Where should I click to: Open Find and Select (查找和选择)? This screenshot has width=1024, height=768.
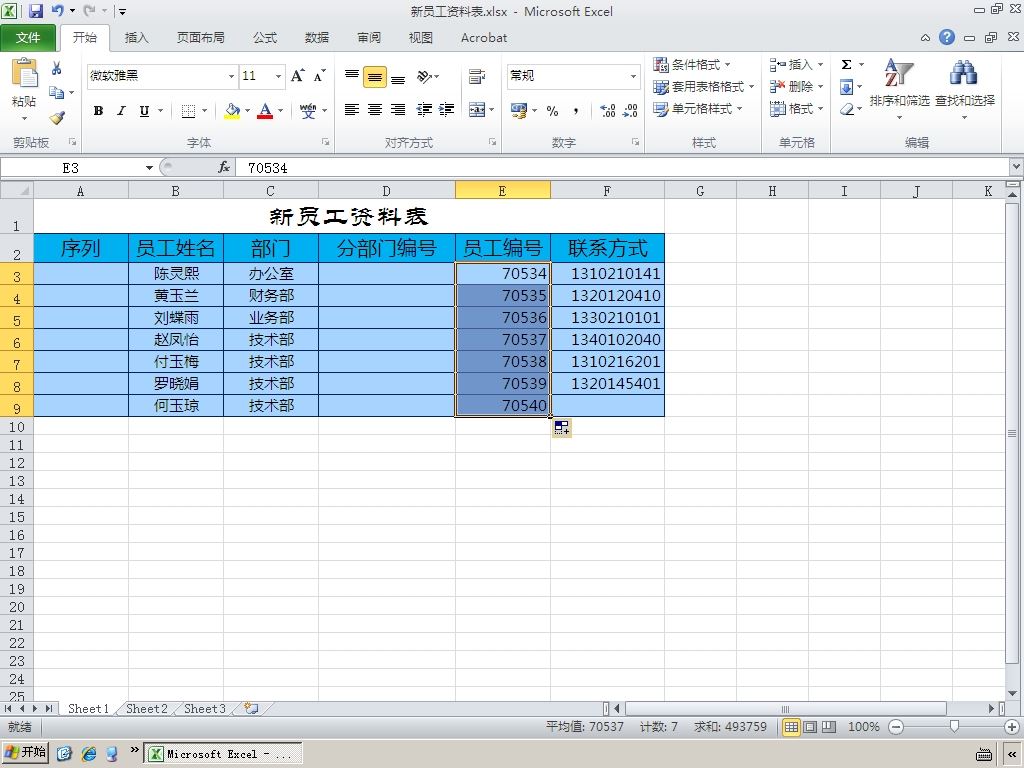tap(965, 89)
